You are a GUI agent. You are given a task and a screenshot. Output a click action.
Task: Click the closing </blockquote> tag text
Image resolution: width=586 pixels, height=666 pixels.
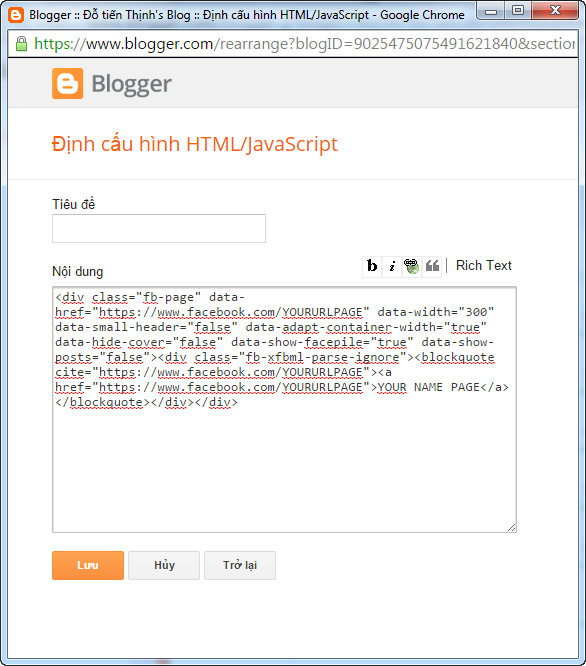coord(102,402)
